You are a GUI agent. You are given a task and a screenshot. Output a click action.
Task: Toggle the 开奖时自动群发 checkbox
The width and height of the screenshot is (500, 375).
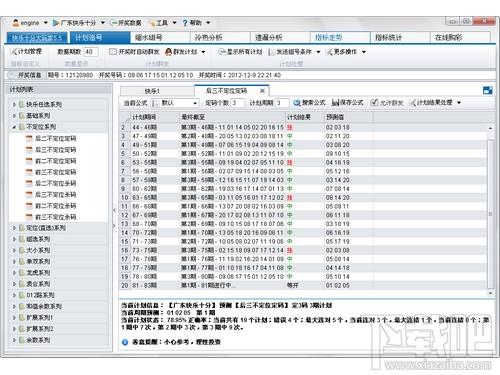113,52
